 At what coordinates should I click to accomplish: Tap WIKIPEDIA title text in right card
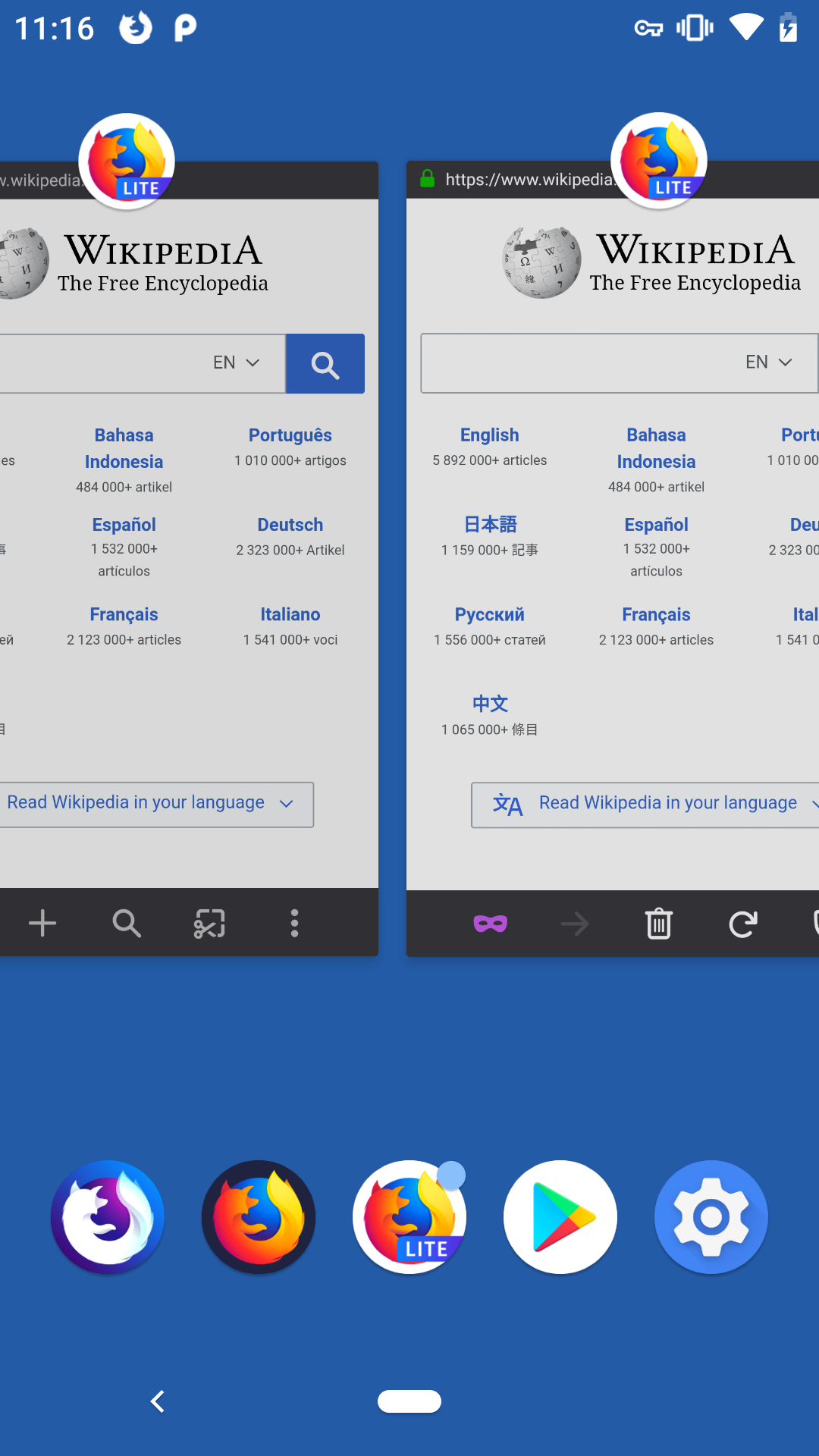pyautogui.click(x=695, y=249)
